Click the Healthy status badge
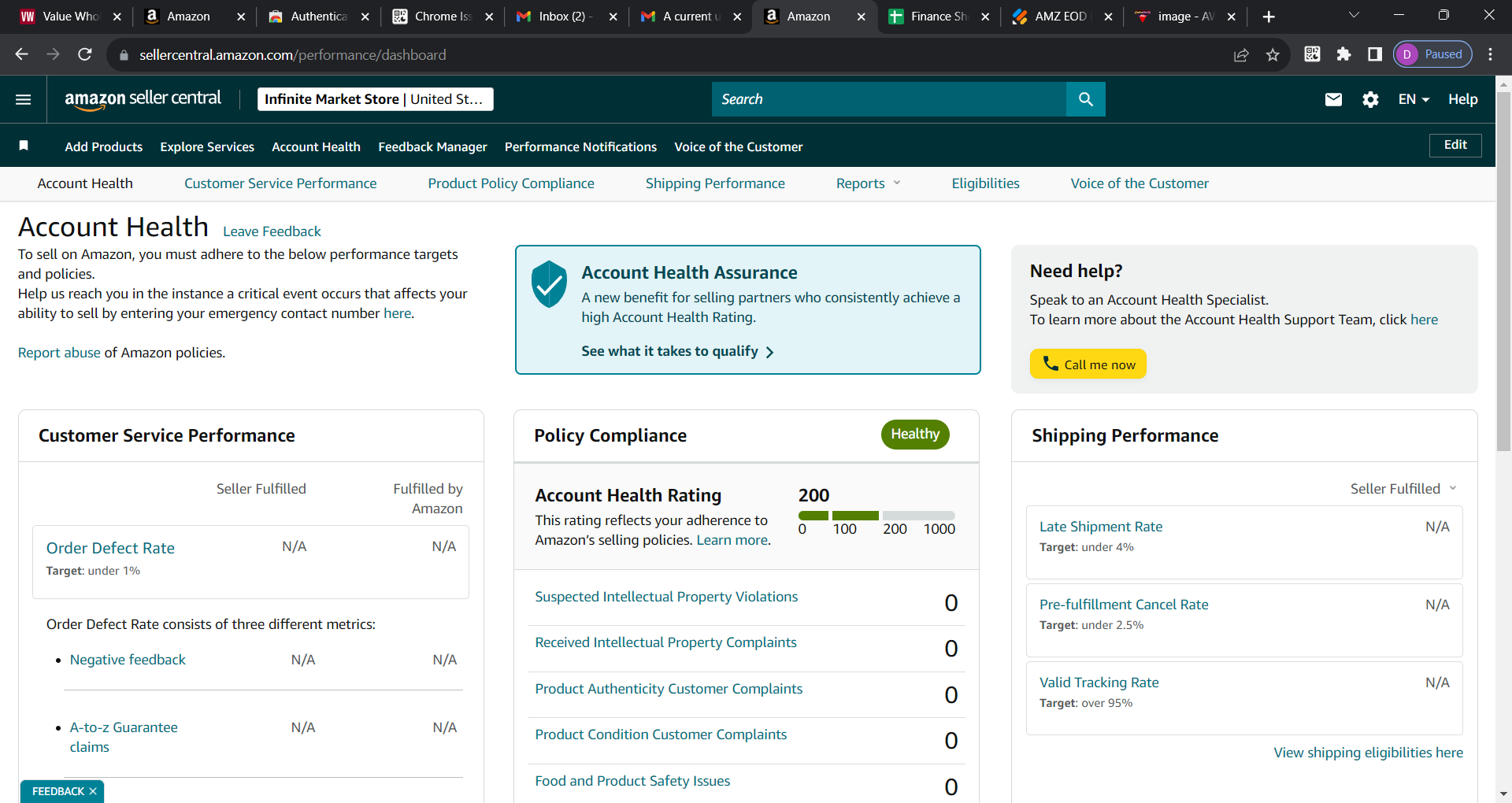The height and width of the screenshot is (803, 1512). (x=915, y=435)
